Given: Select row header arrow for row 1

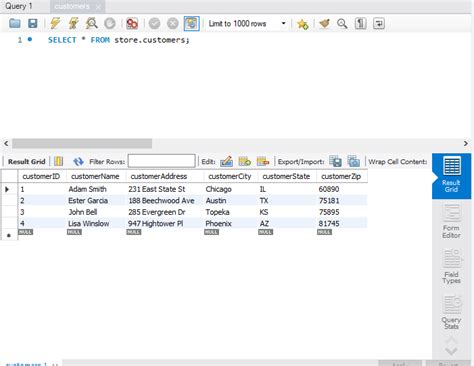Looking at the screenshot, I should click(7, 189).
